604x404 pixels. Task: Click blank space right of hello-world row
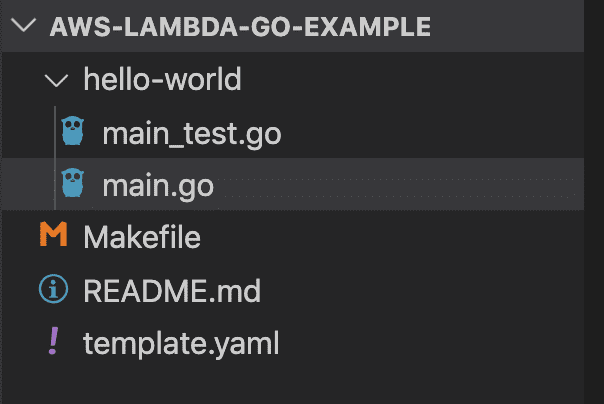[x=412, y=79]
